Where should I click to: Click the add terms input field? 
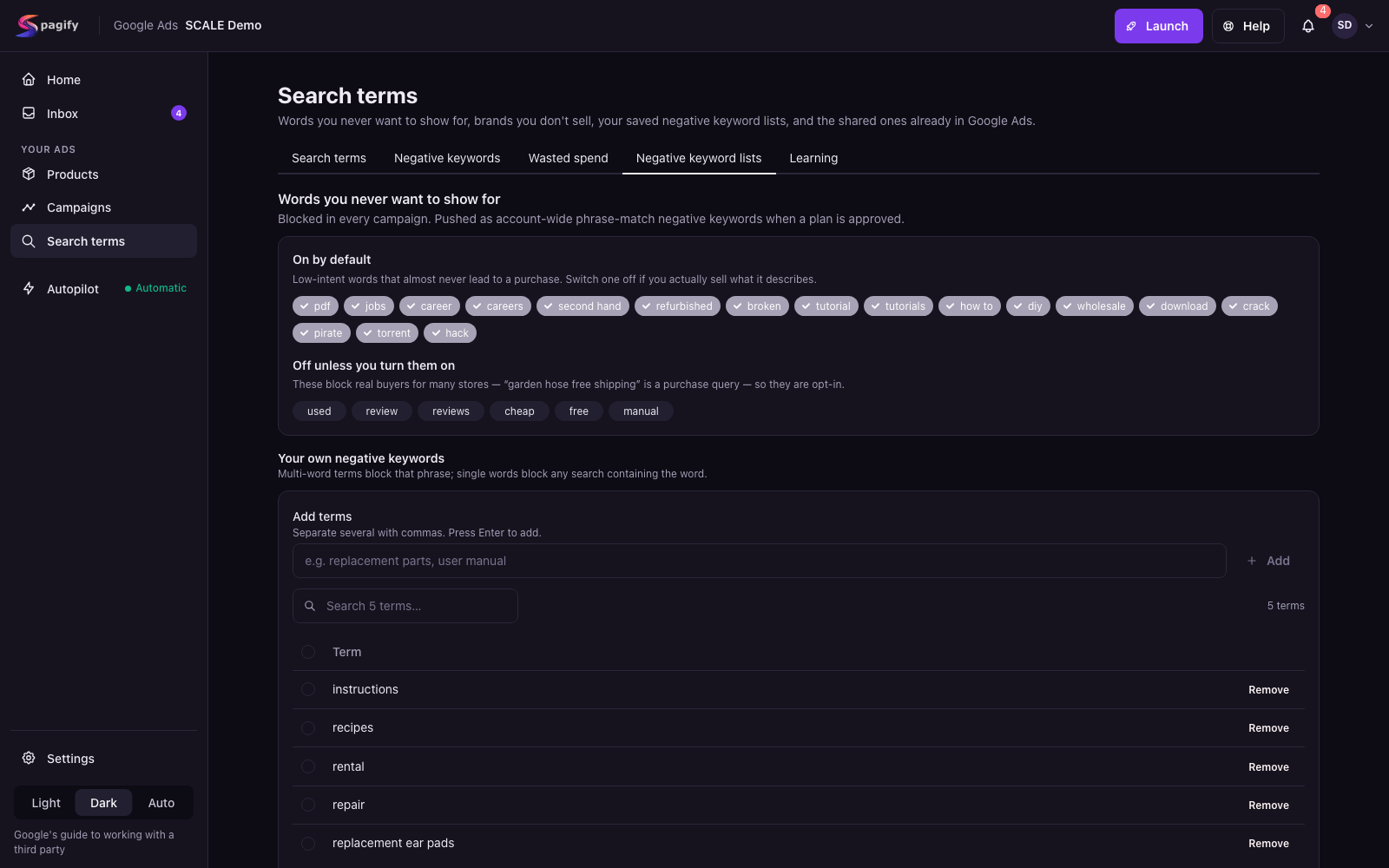pos(760,561)
